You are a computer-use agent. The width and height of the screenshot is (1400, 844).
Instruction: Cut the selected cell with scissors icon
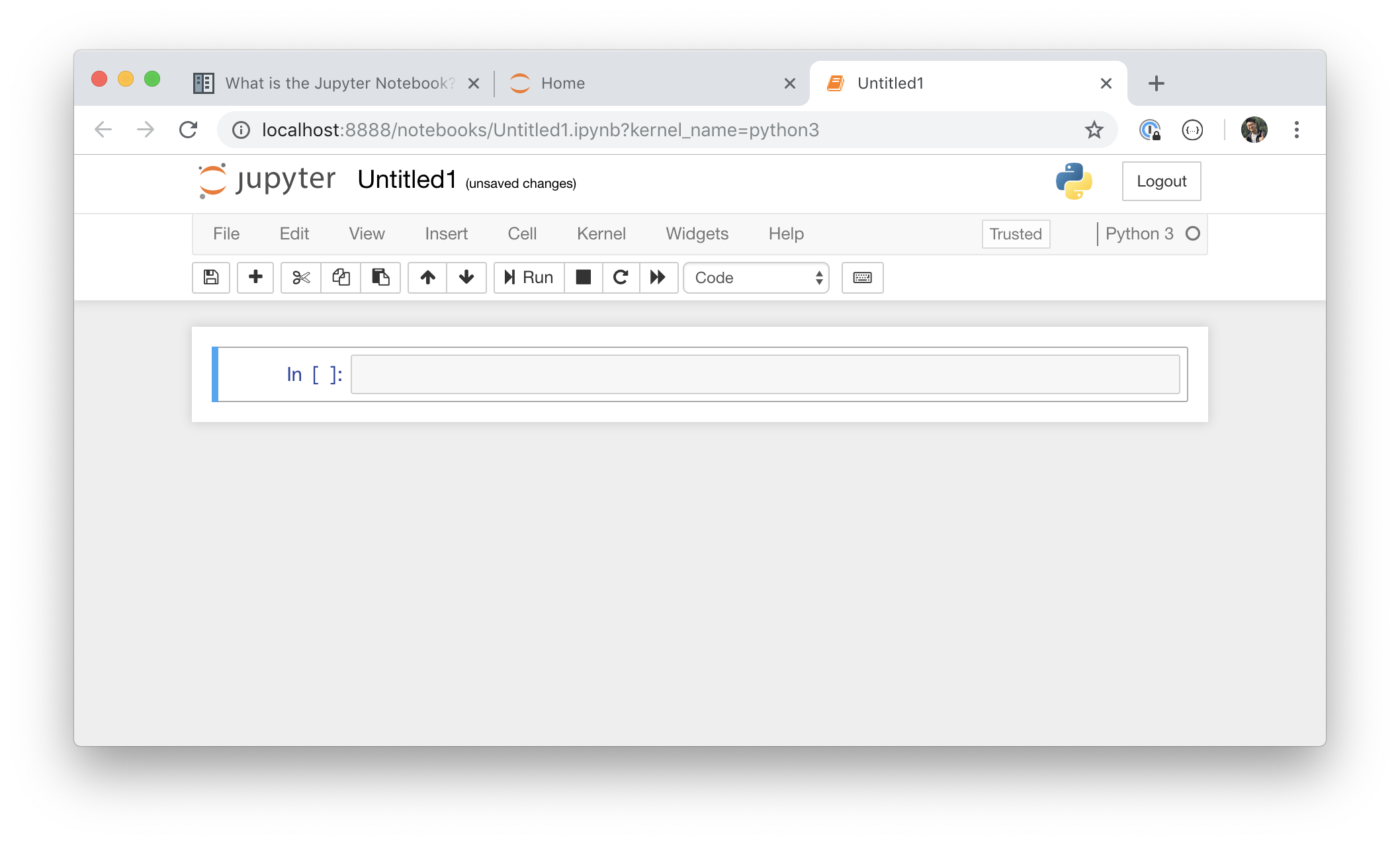coord(300,278)
